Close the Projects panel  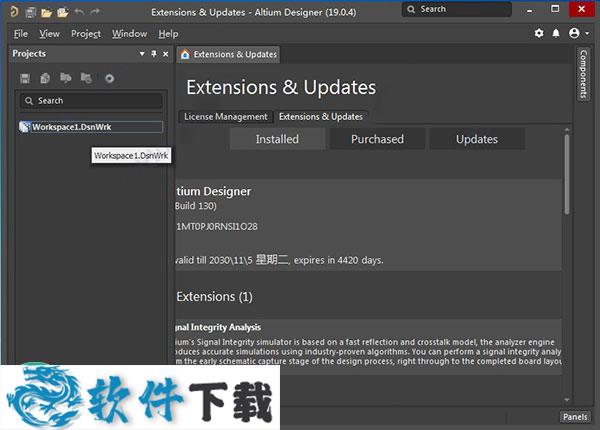(x=165, y=54)
